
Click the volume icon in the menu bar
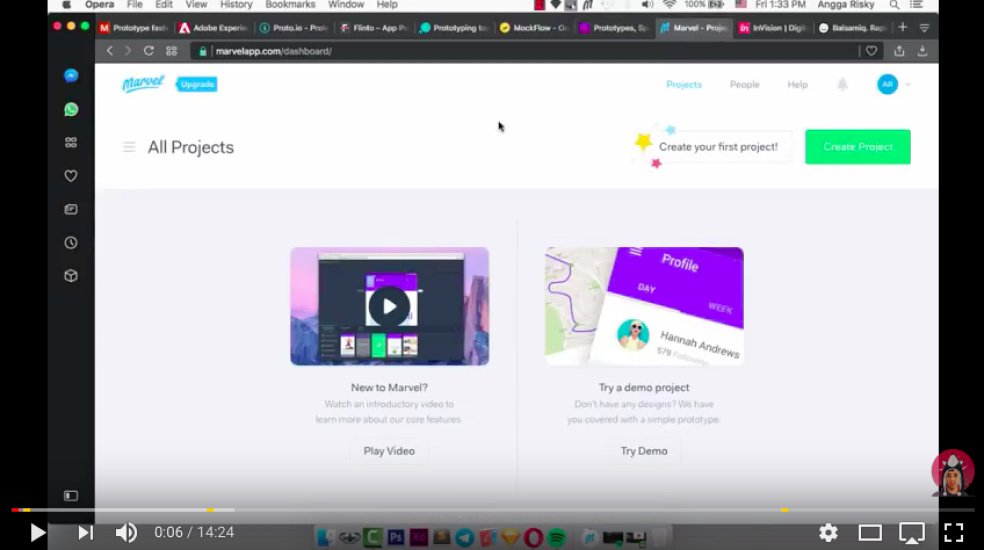click(648, 4)
